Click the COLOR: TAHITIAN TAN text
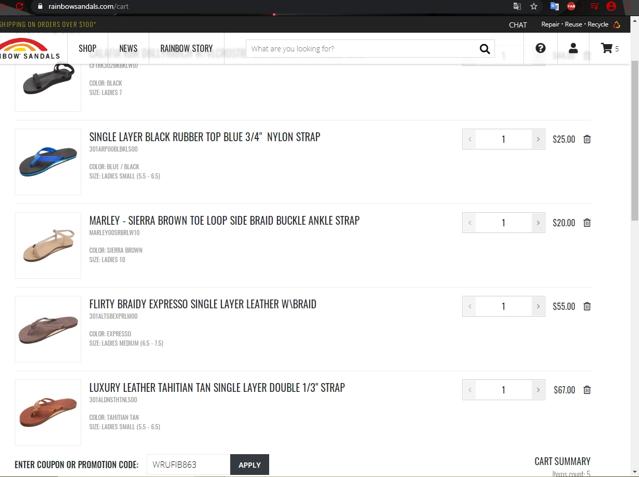This screenshot has height=477, width=639. [x=114, y=417]
